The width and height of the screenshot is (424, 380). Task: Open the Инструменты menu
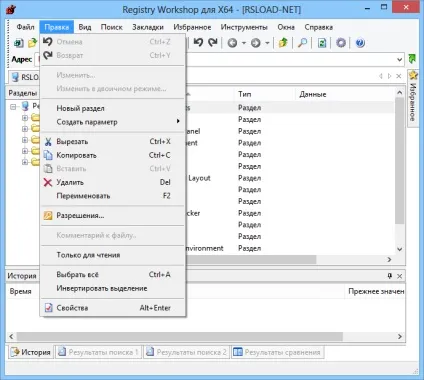[x=244, y=27]
